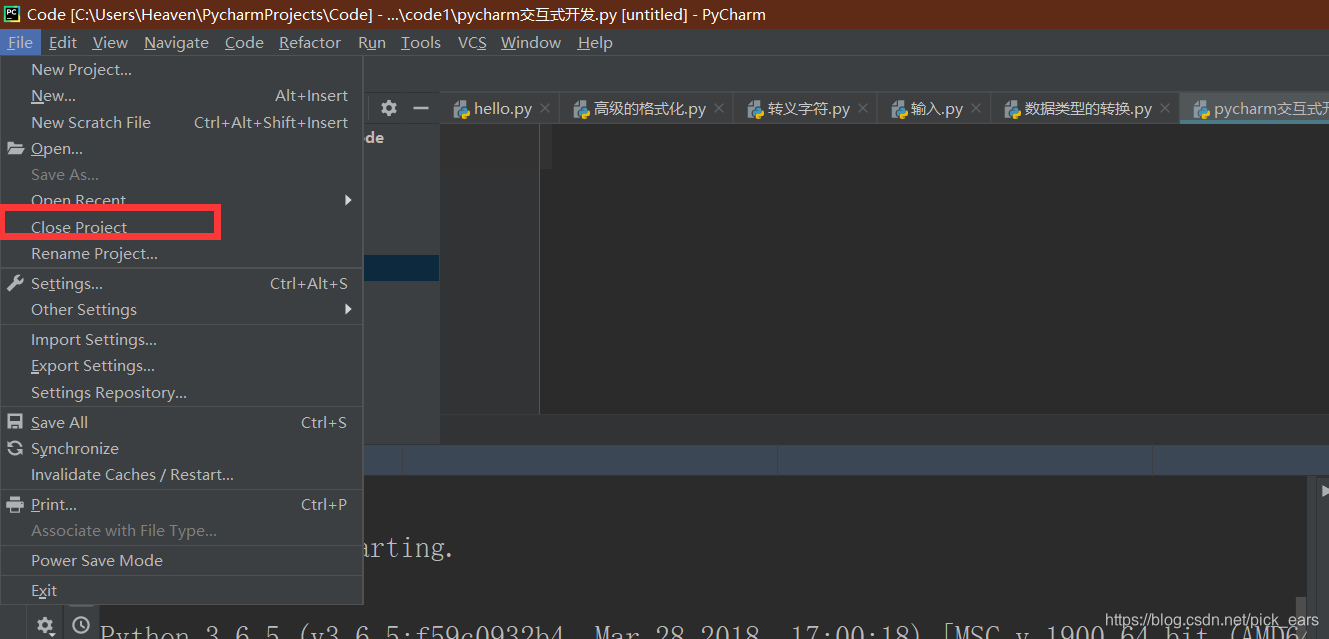Open the Refactor menu

[x=310, y=42]
